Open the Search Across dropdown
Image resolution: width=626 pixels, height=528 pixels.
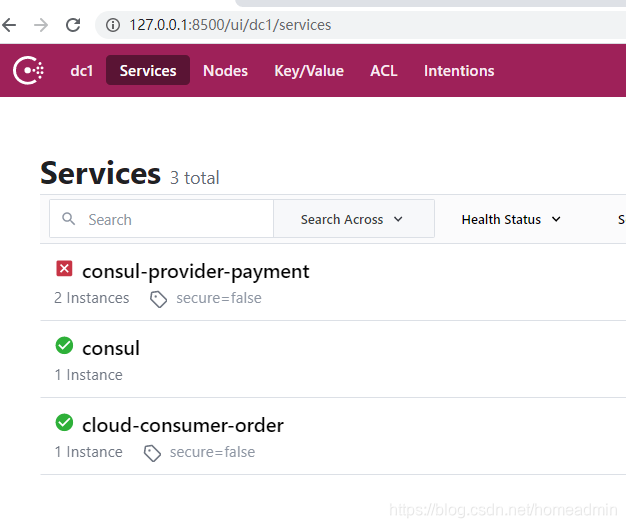pos(354,219)
